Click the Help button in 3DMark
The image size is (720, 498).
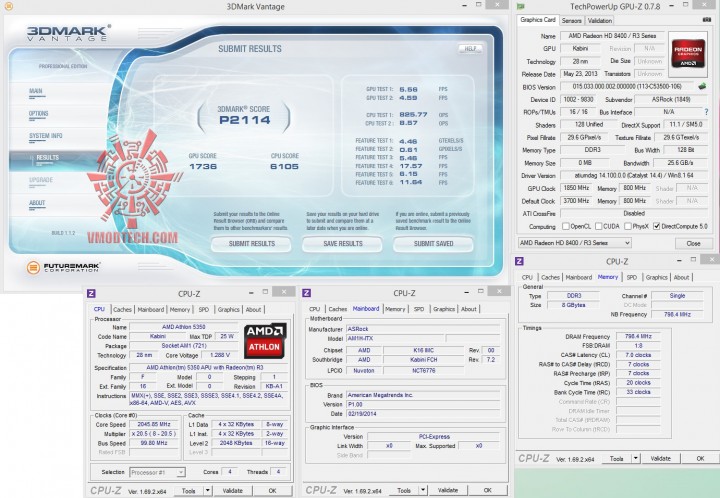tap(470, 48)
